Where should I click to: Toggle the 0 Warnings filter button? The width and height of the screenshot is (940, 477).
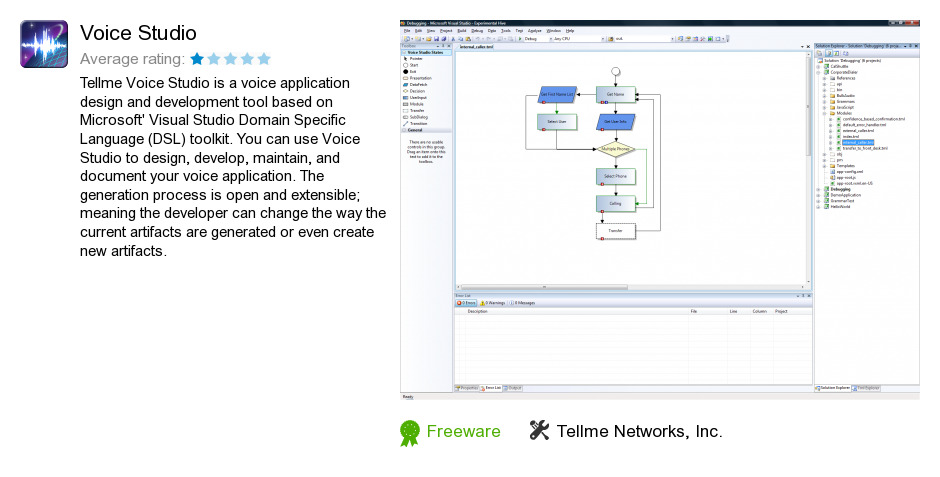[493, 303]
